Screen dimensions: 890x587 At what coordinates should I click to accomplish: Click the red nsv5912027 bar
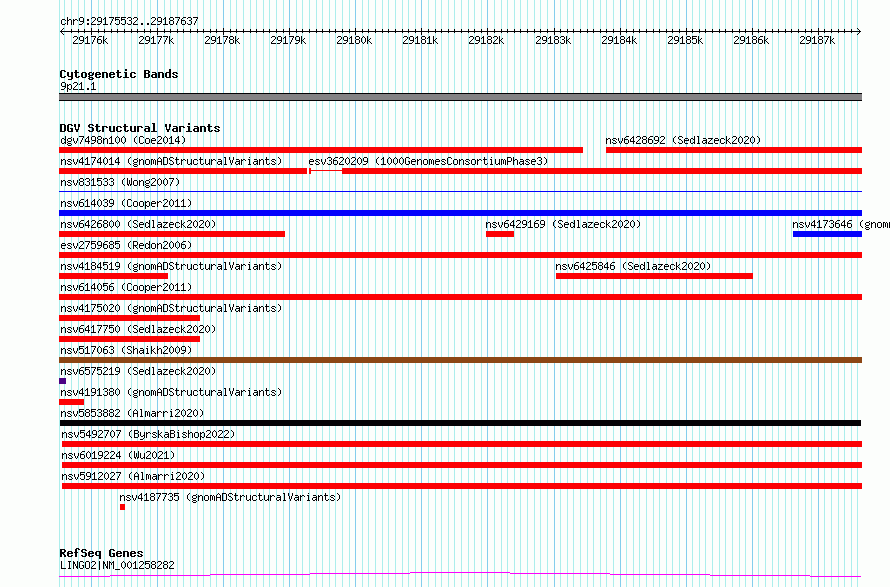(462, 486)
